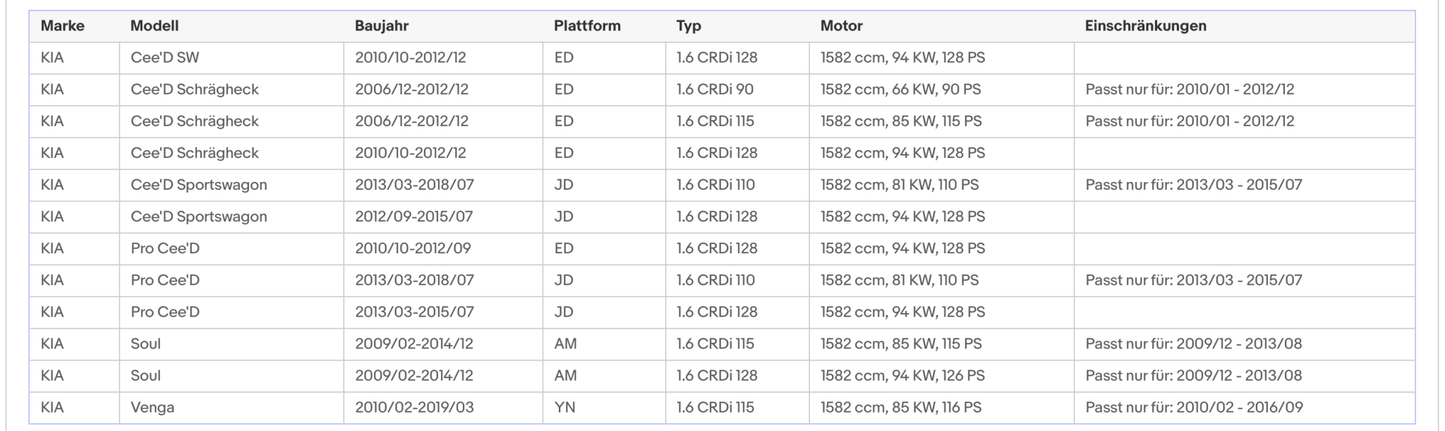Viewport: 1445px width, 431px height.
Task: Select the YN platform cell
Action: (x=564, y=408)
